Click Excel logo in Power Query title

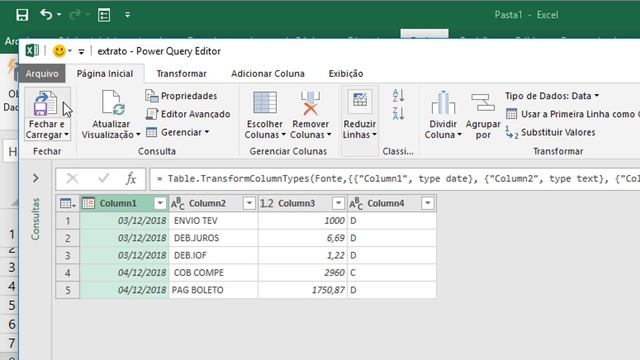click(x=32, y=51)
